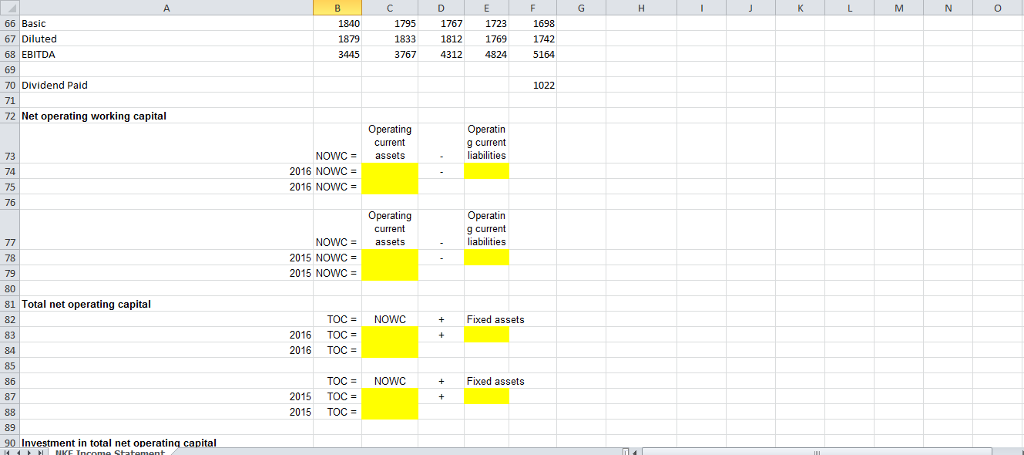Image resolution: width=1024 pixels, height=455 pixels.
Task: Click yellow 2015 NOWC result cell in row 79
Action: 390,273
